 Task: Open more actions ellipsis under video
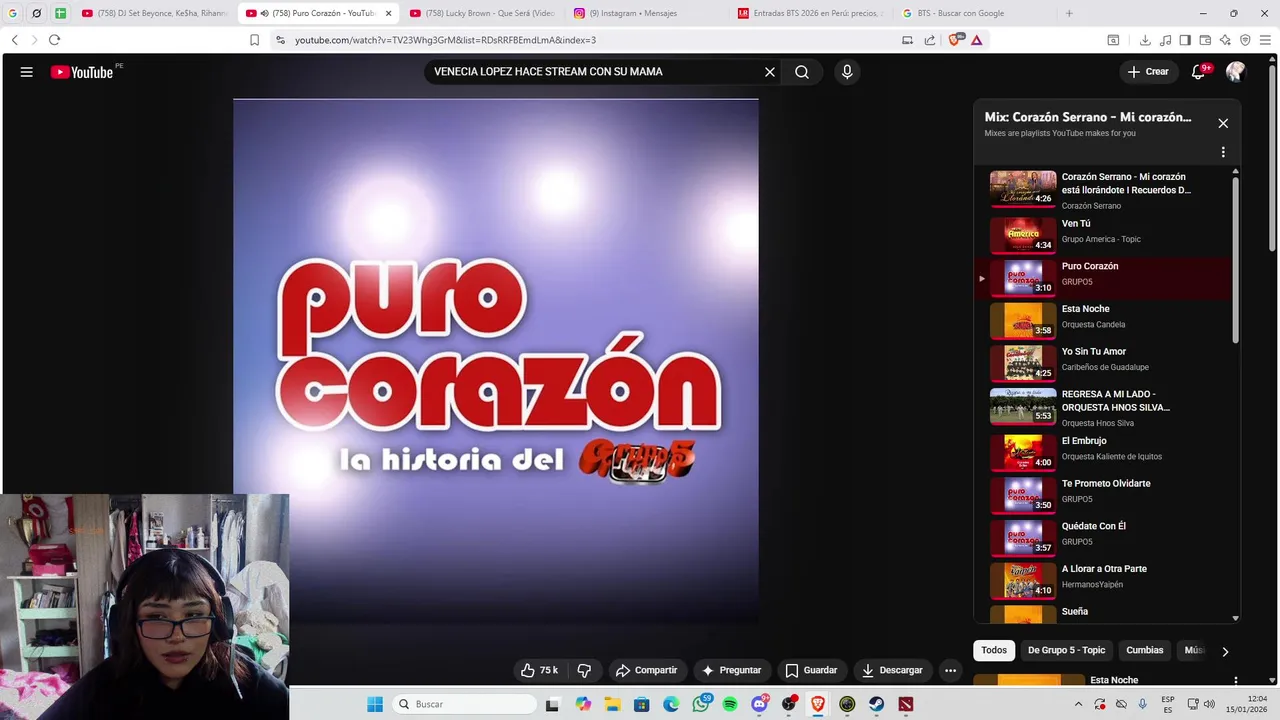951,670
